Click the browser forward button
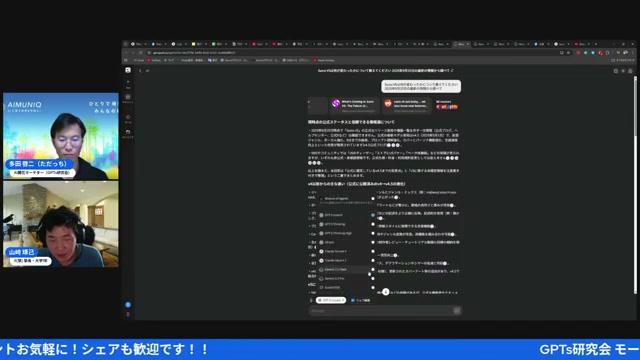Viewport: 640px width, 360px height. (x=133, y=53)
